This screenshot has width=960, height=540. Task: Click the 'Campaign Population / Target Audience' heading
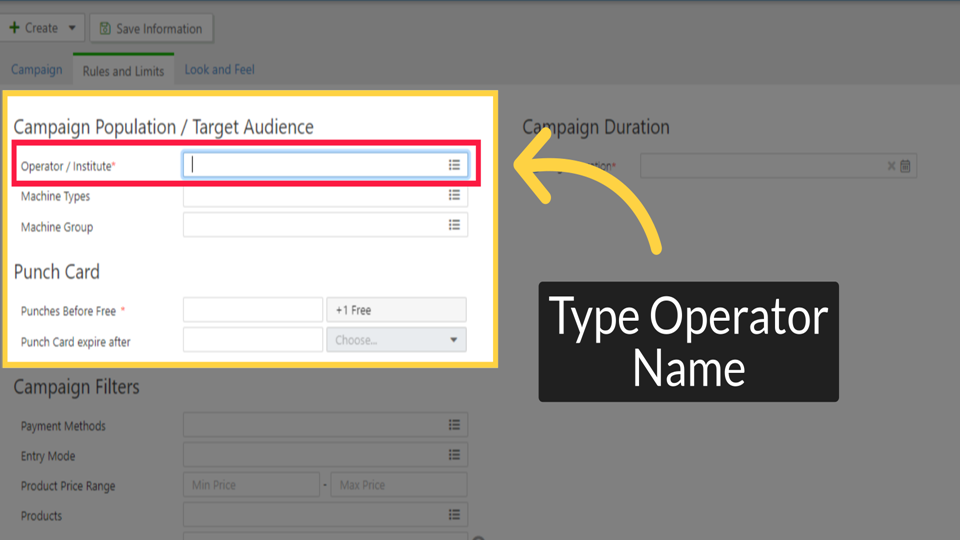pos(163,127)
